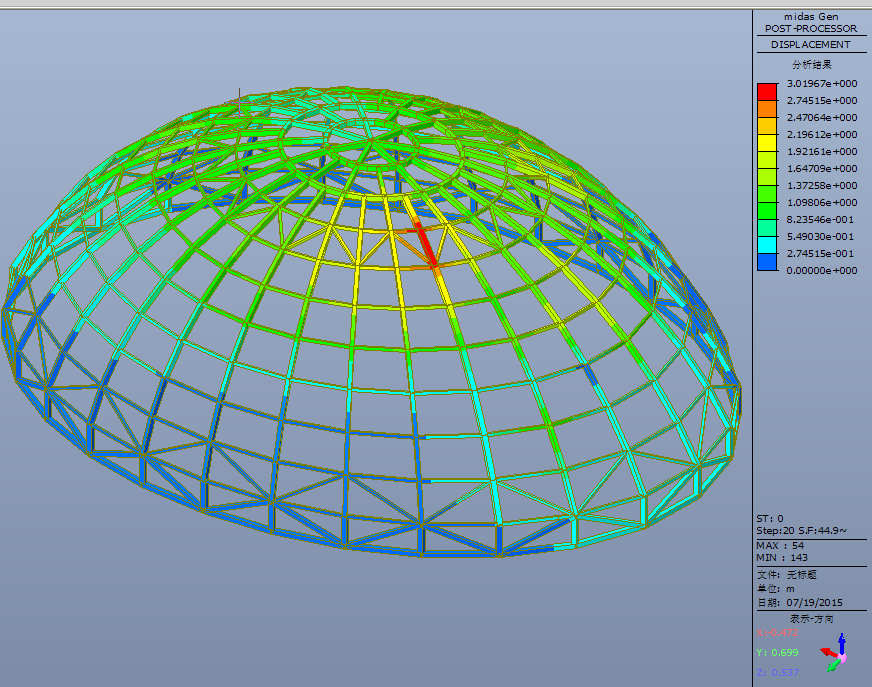Click the 分析结果 legend label
The height and width of the screenshot is (687, 872).
811,64
